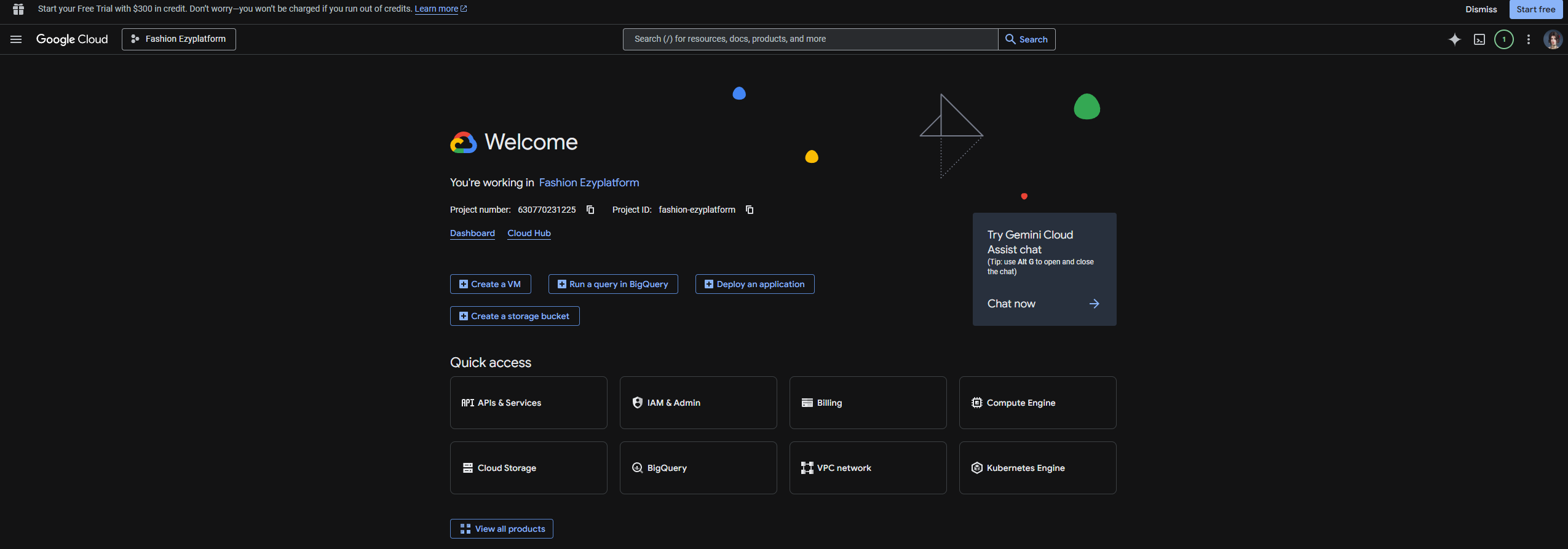The image size is (1568, 549).
Task: Open the Compute Engine quick access card
Action: point(1037,403)
